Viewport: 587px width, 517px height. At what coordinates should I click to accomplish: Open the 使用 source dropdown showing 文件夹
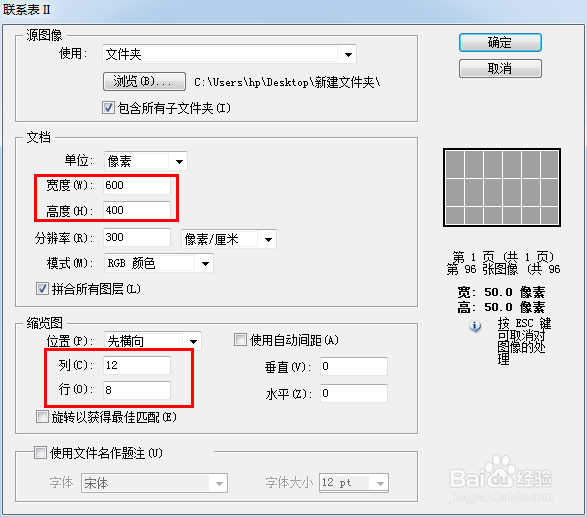tap(229, 54)
